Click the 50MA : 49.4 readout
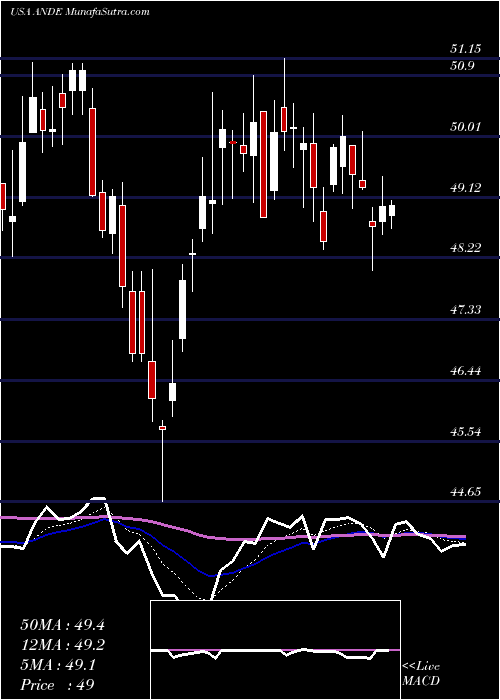 point(62,625)
